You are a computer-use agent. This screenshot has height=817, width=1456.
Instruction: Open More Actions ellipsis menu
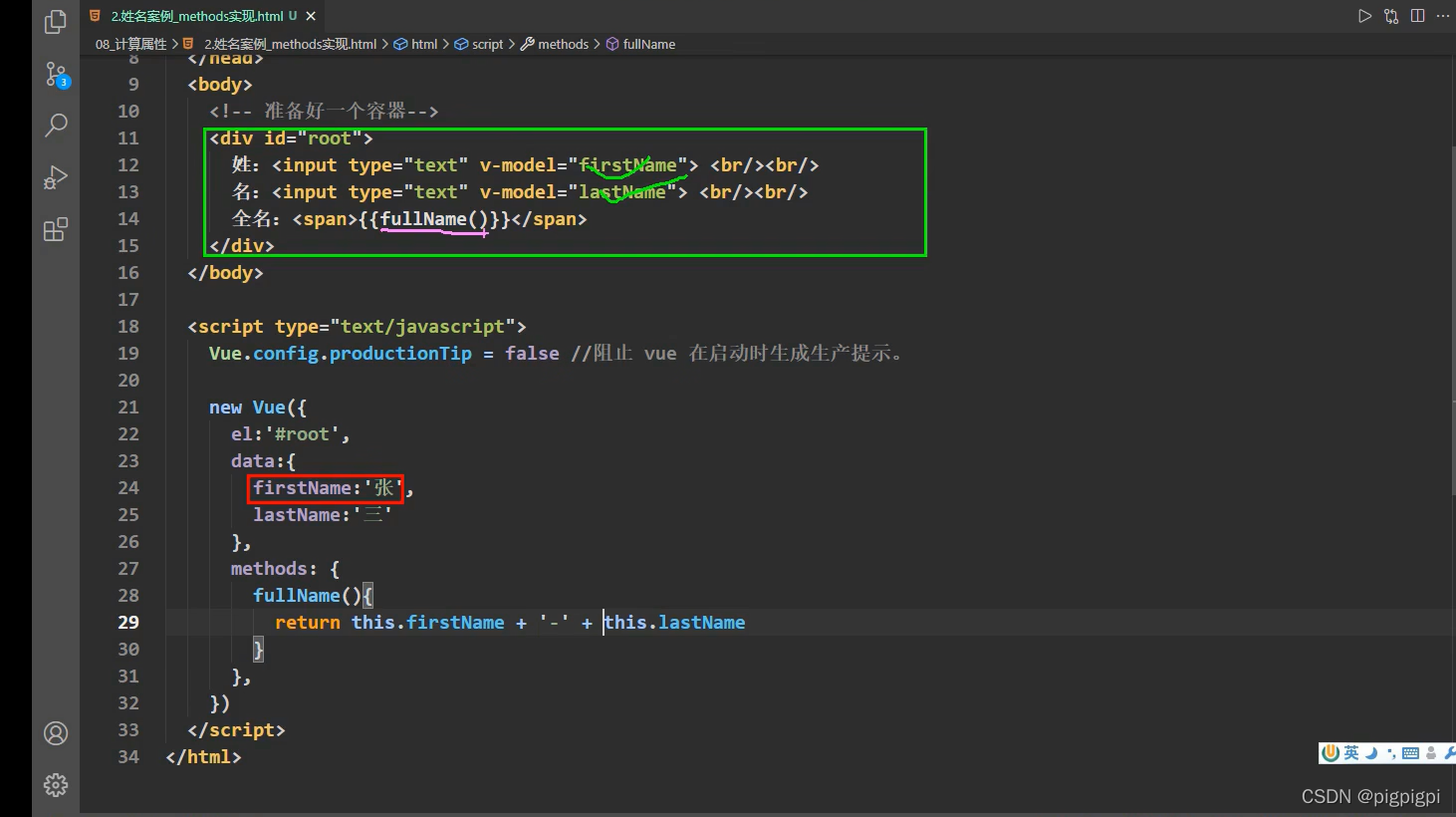(x=1443, y=16)
